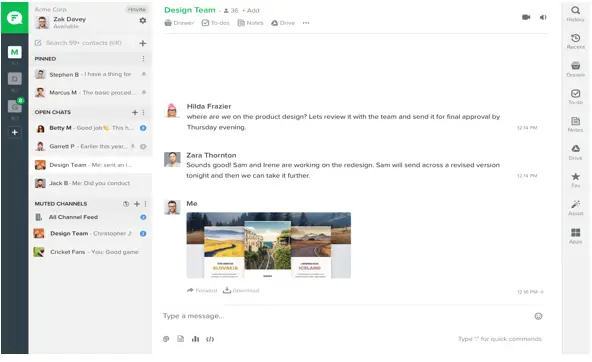Open the poll chart icon below message box
592x362 pixels.
point(195,339)
